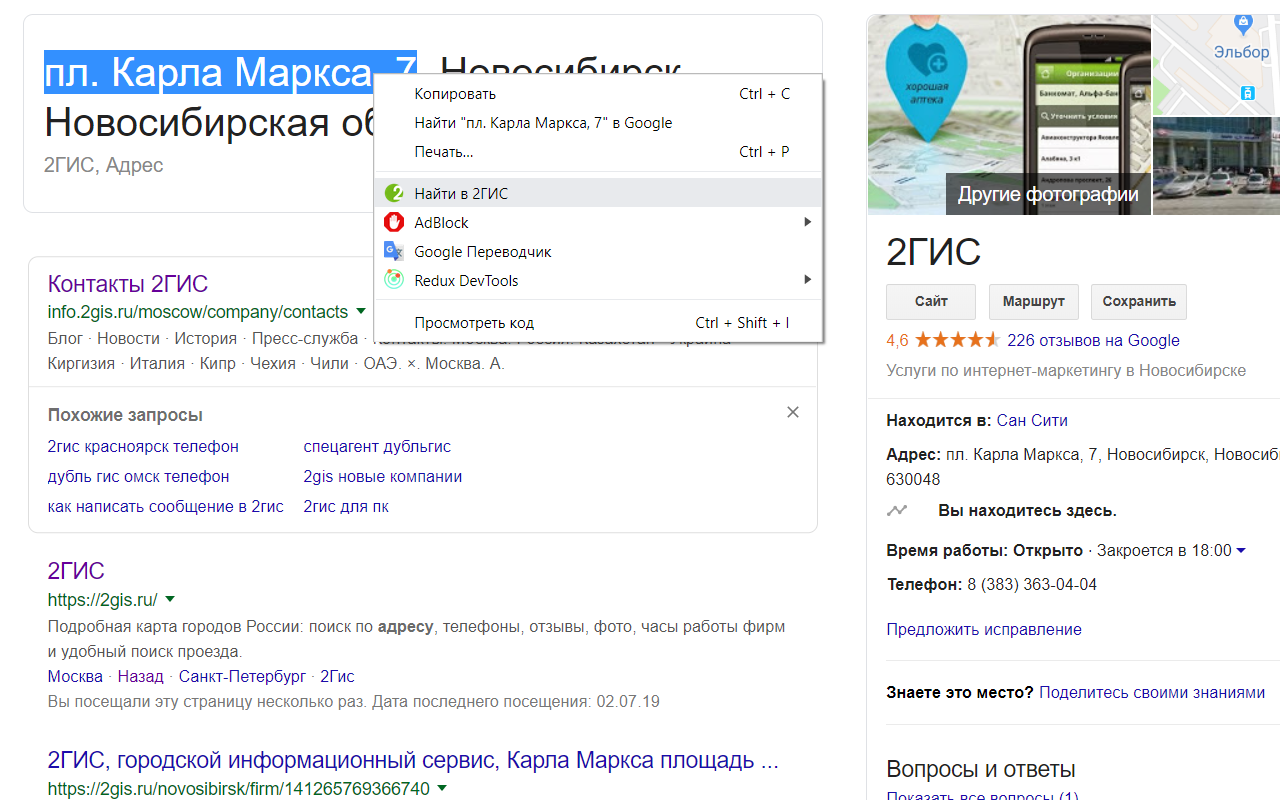
Task: Expand the Redux DevTools submenu arrow
Action: 808,280
